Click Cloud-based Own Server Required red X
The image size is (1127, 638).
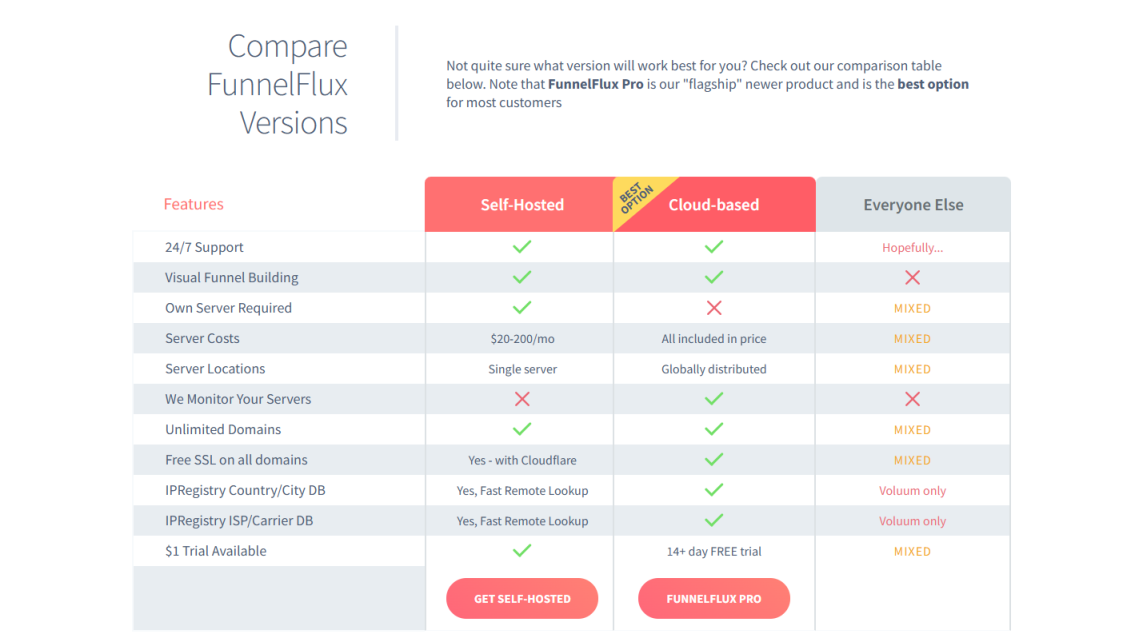713,308
